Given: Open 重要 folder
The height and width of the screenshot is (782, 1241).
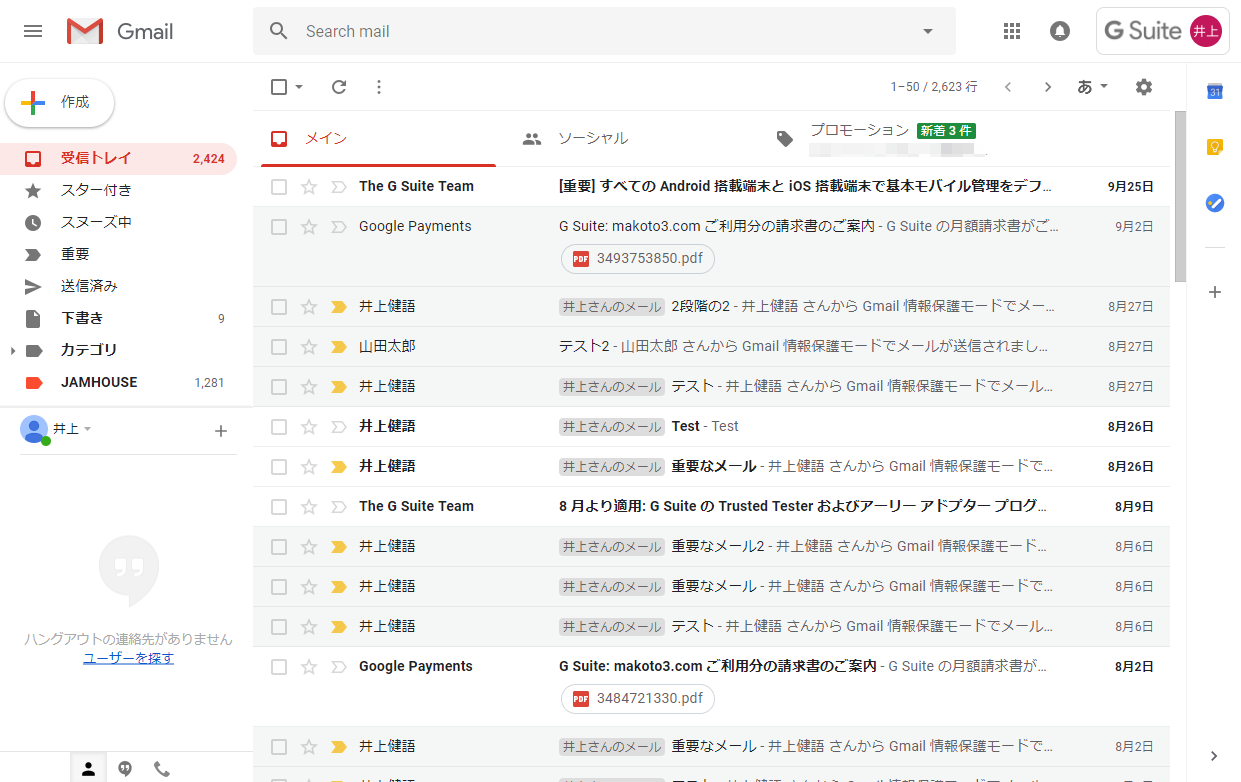Looking at the screenshot, I should 118,254.
